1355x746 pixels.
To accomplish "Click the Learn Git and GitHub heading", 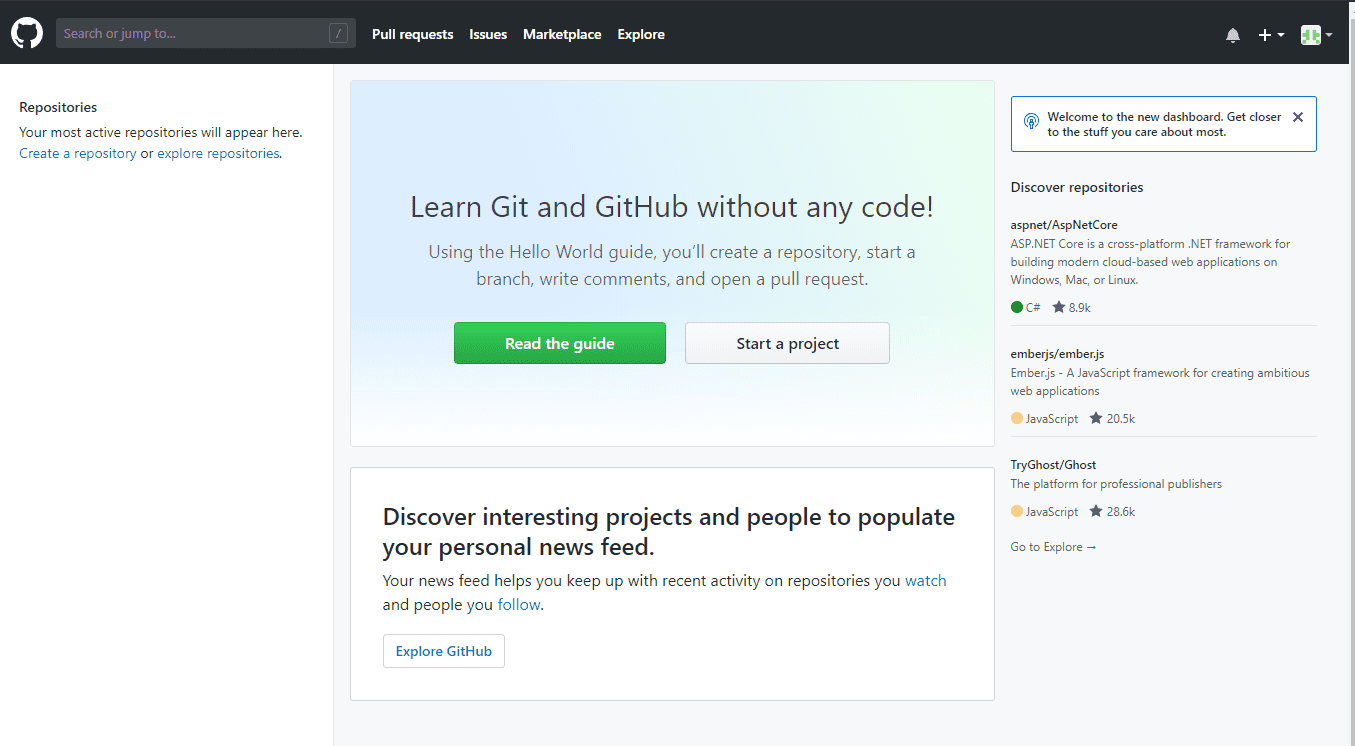I will [672, 207].
